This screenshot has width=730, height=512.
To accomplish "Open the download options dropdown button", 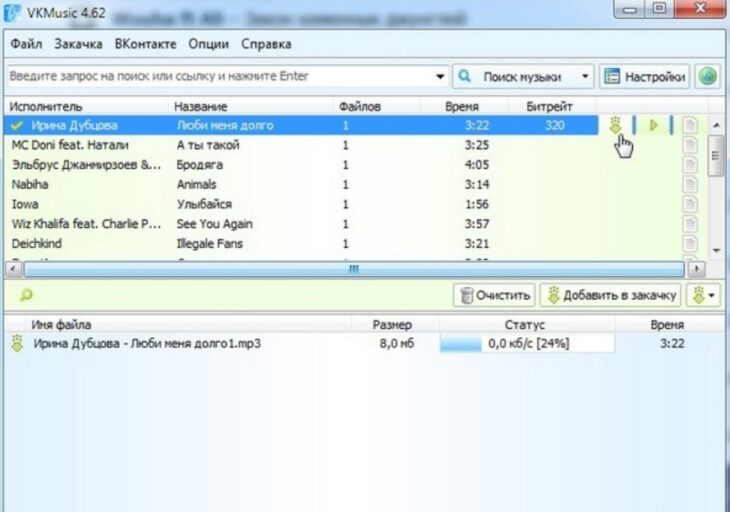I will (704, 295).
